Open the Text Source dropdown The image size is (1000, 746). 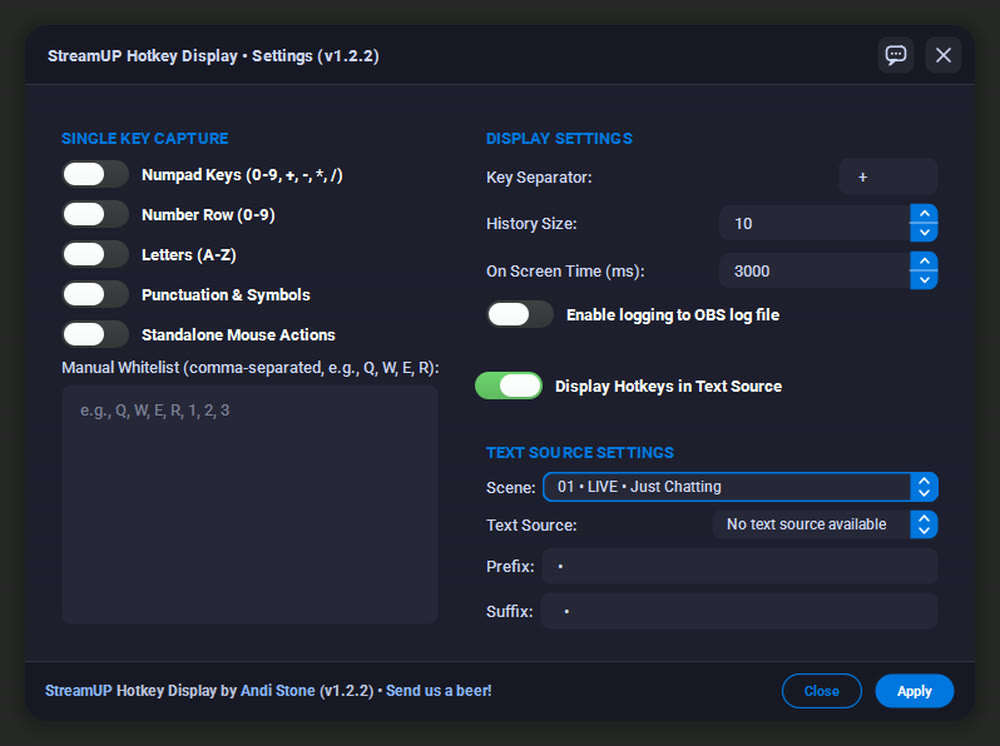[825, 524]
